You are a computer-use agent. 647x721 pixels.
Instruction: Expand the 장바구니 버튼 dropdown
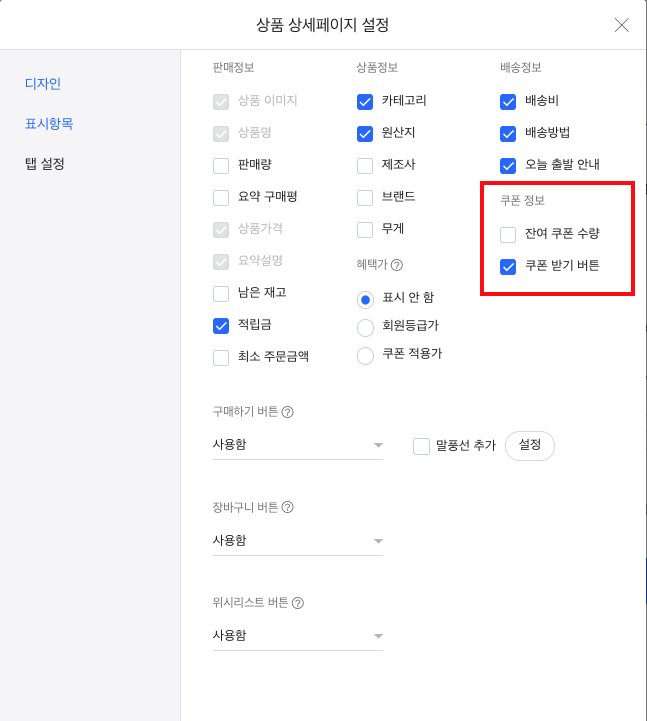298,541
